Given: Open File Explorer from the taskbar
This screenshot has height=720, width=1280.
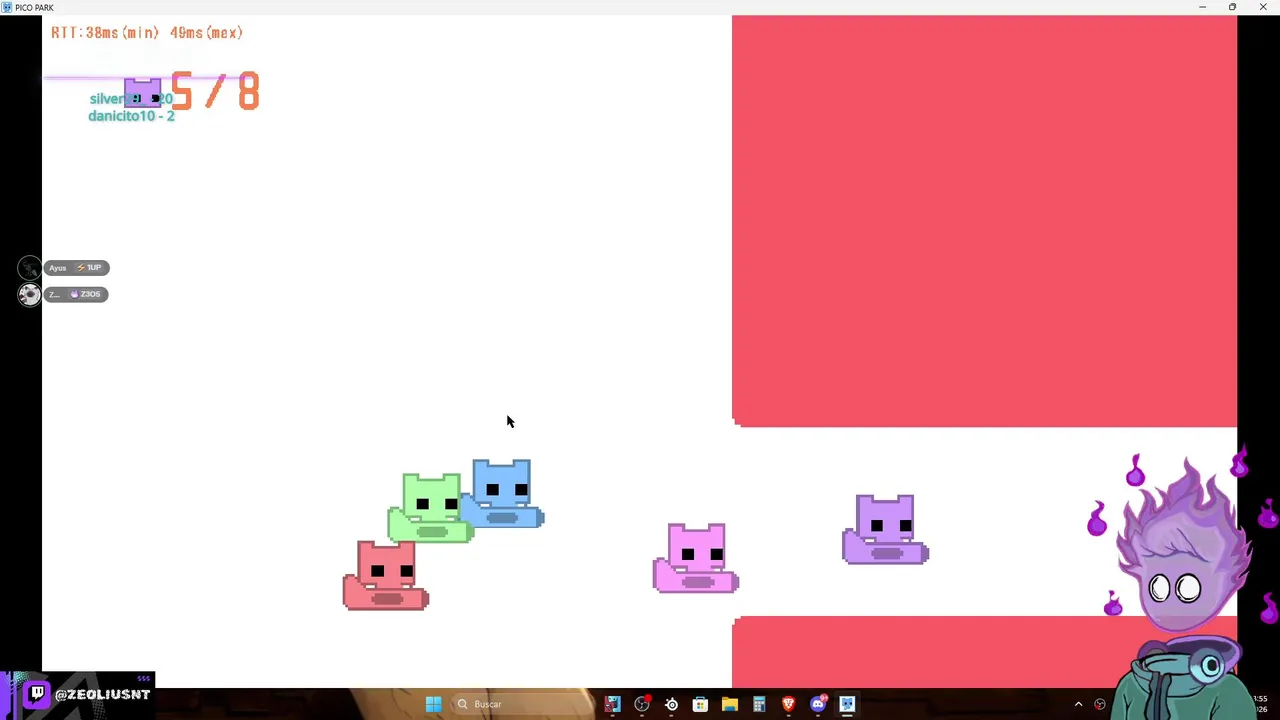Looking at the screenshot, I should pos(730,704).
